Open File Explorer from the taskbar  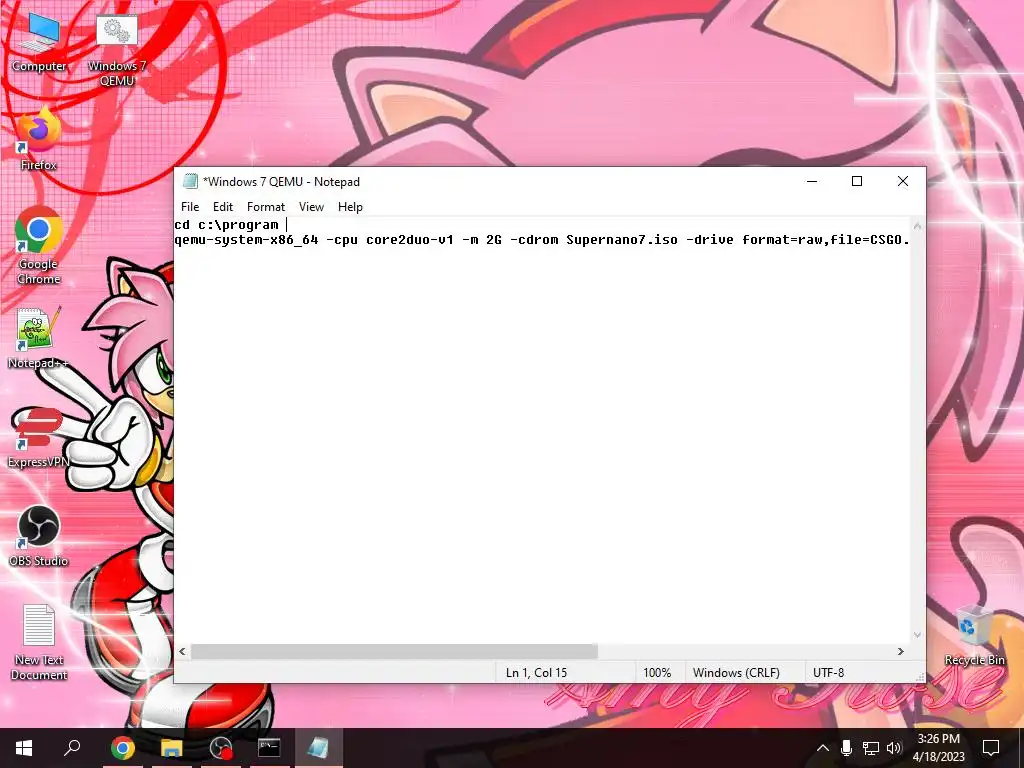(172, 748)
